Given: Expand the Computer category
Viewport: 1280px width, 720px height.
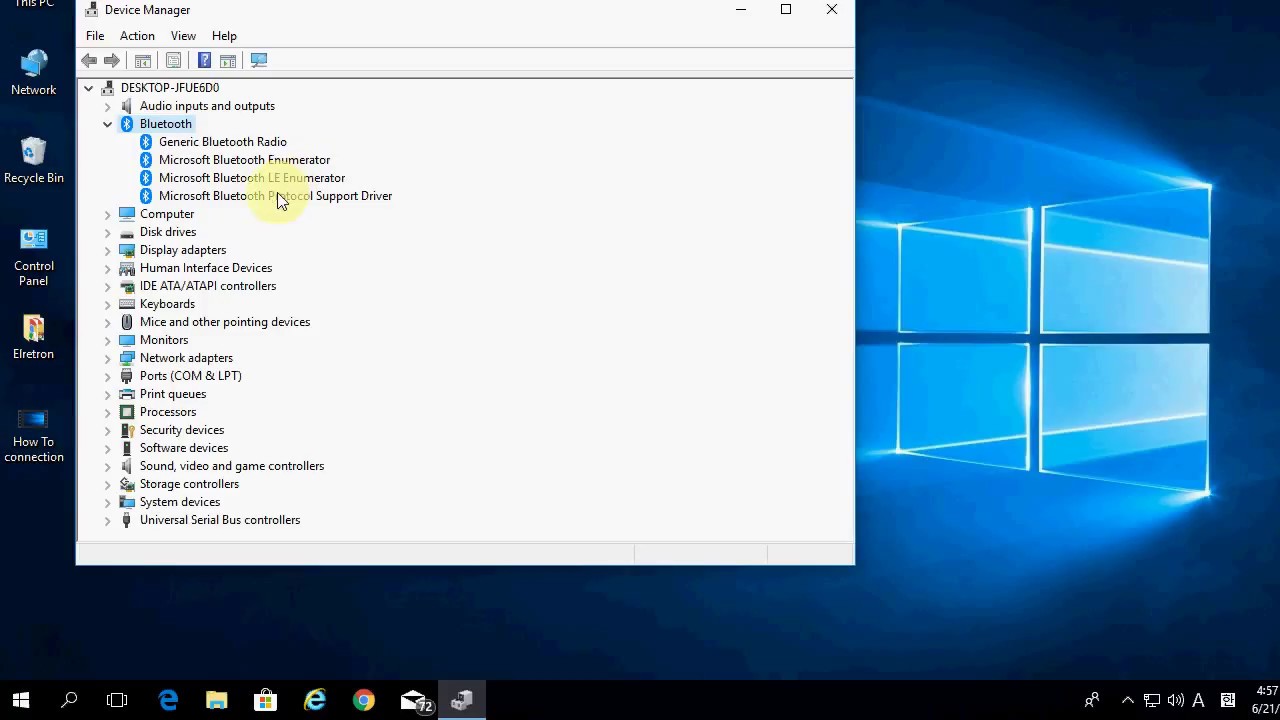Looking at the screenshot, I should pyautogui.click(x=107, y=214).
